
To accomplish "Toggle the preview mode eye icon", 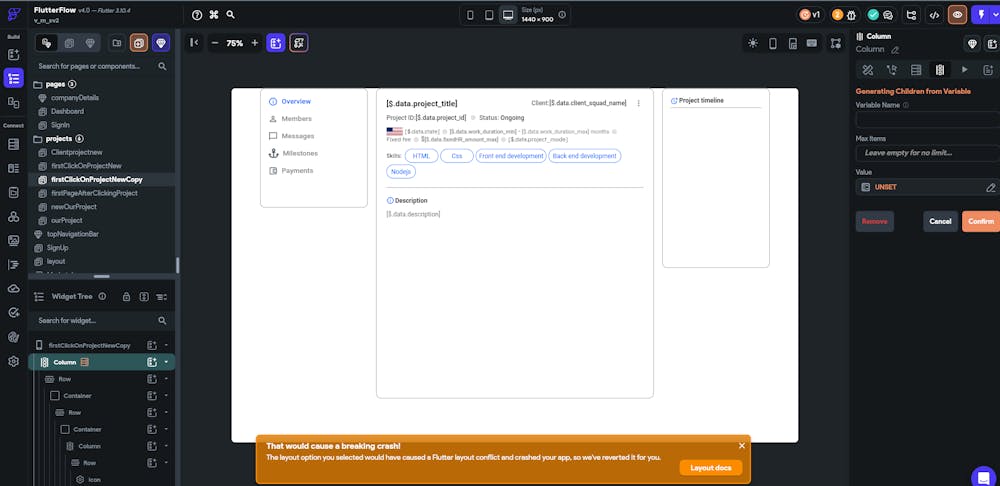I will point(958,15).
